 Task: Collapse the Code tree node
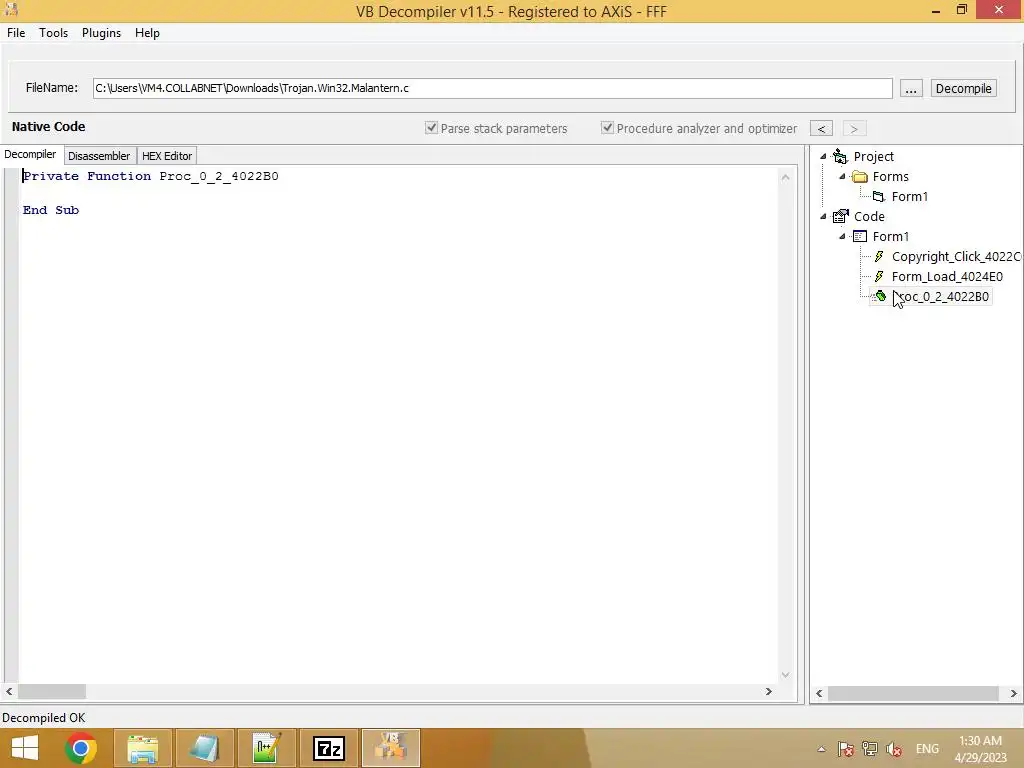(x=824, y=216)
